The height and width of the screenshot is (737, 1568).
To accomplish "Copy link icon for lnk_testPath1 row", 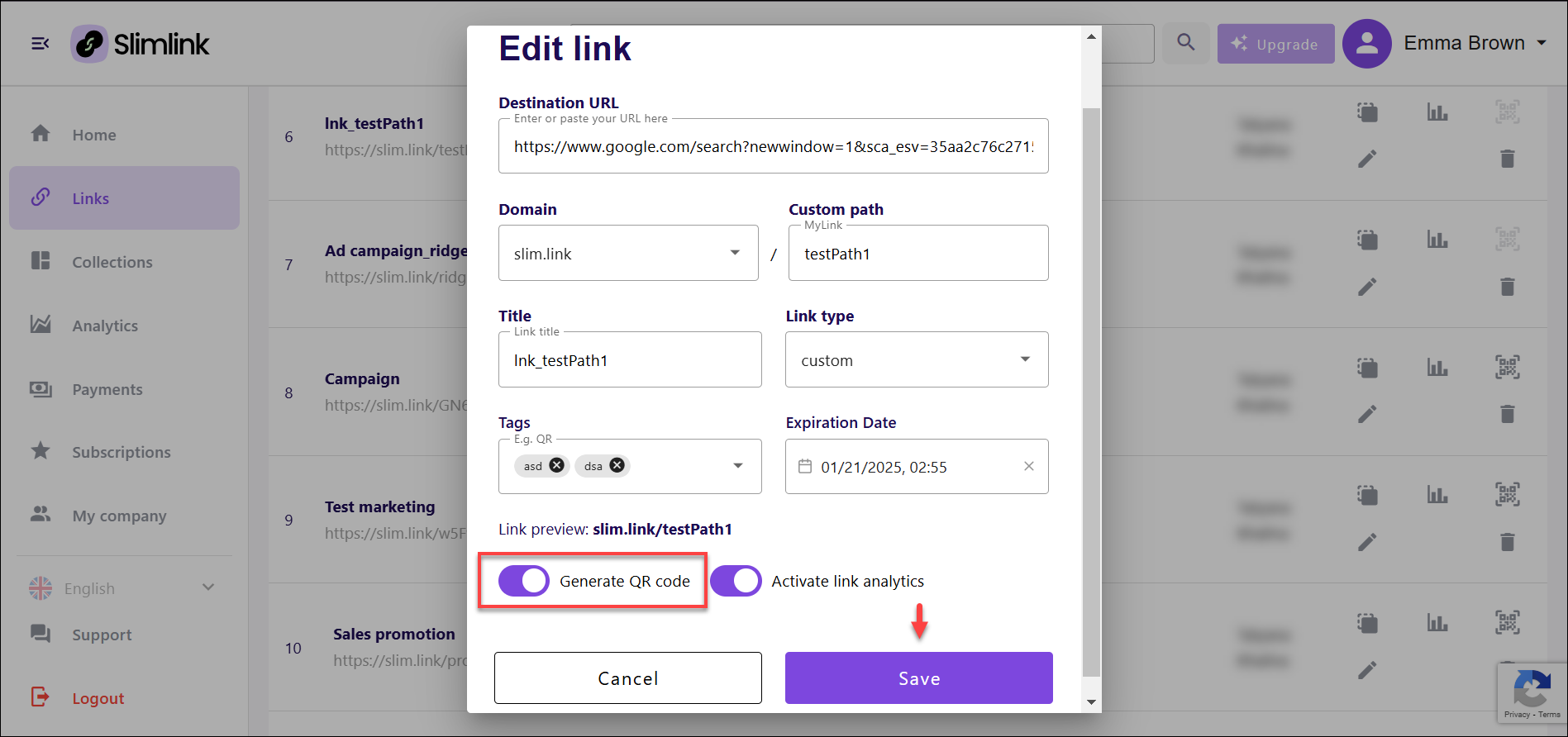I will pos(1367,112).
